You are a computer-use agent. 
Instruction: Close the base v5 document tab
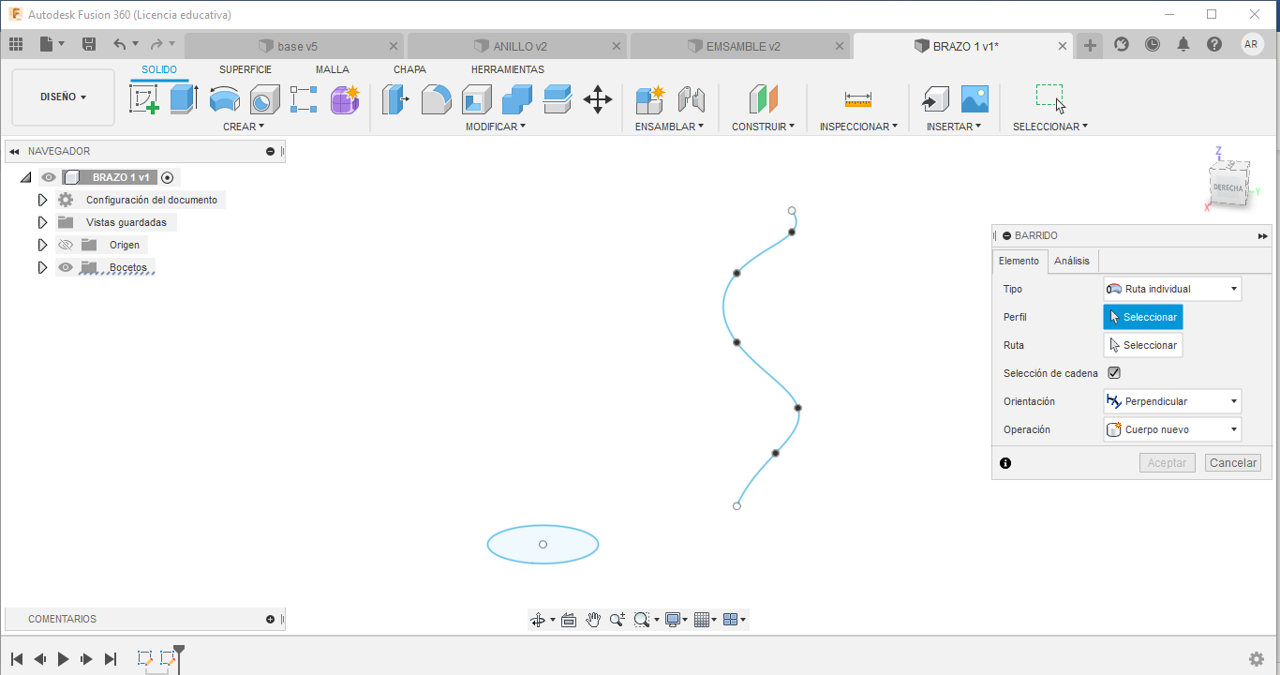[393, 46]
